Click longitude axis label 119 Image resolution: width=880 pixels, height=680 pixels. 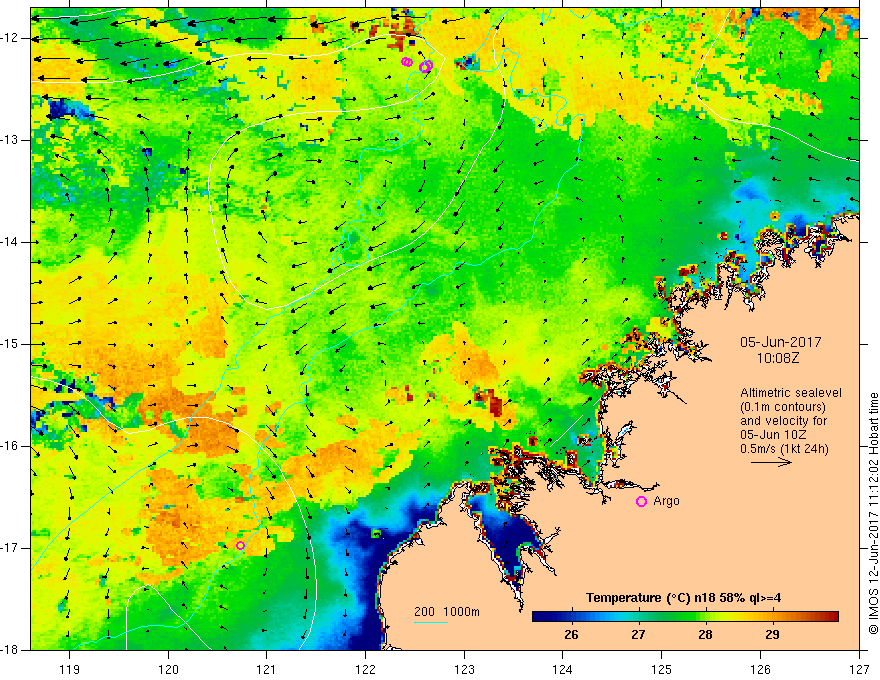point(70,669)
